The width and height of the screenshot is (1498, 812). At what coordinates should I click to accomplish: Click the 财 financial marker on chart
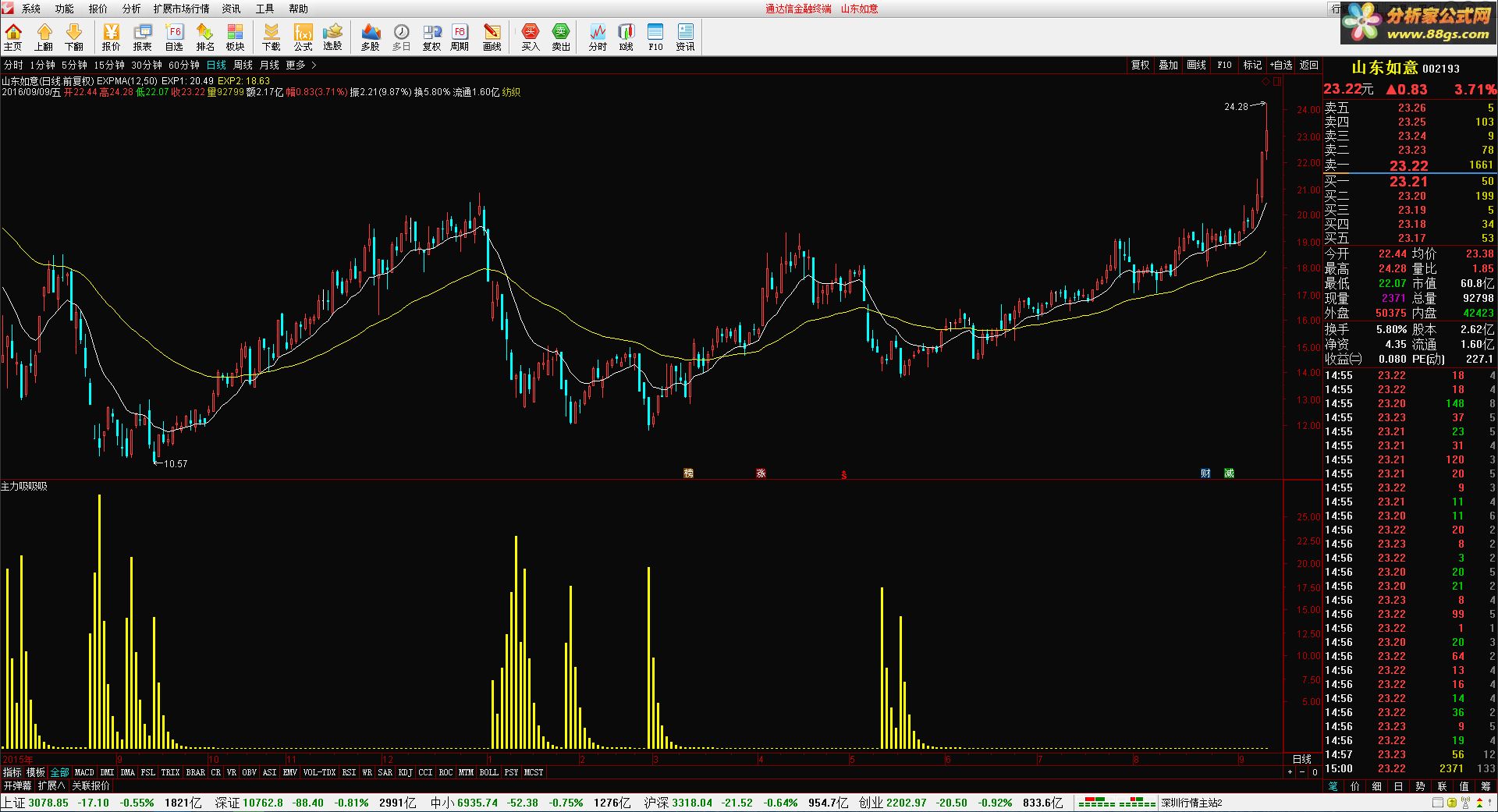click(x=1205, y=473)
